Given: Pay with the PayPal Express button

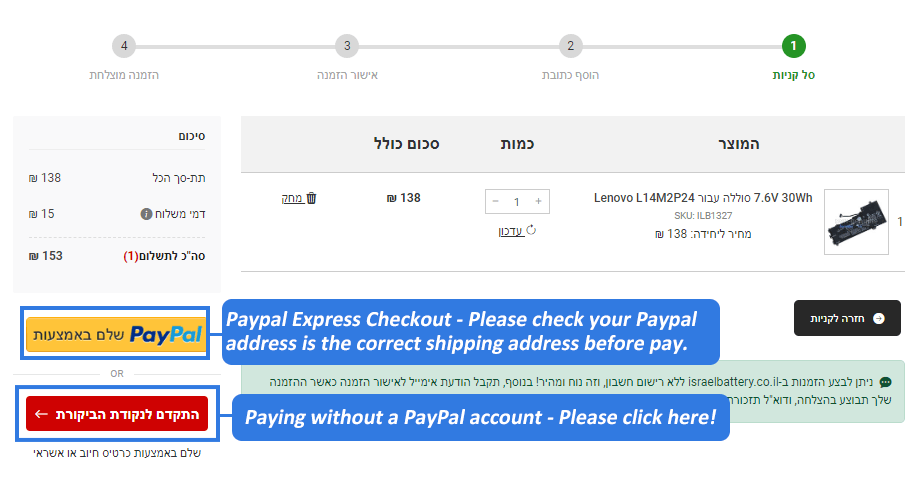Looking at the screenshot, I should [117, 334].
